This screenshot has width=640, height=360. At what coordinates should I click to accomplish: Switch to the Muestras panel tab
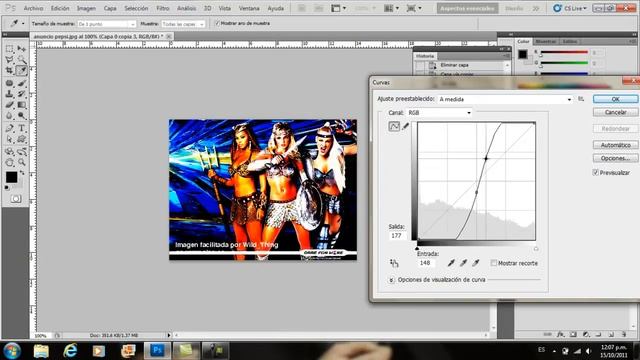(545, 42)
